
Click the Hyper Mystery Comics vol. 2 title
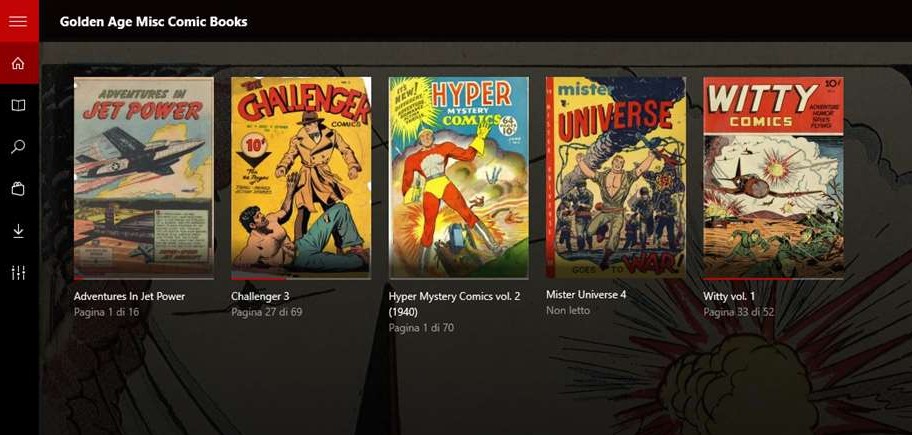pyautogui.click(x=454, y=304)
